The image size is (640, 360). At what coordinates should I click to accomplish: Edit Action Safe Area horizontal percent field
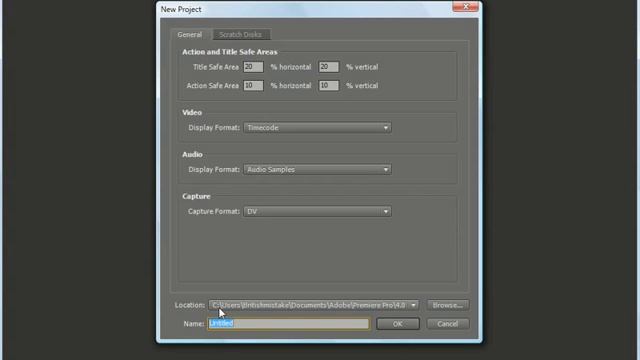pyautogui.click(x=253, y=85)
